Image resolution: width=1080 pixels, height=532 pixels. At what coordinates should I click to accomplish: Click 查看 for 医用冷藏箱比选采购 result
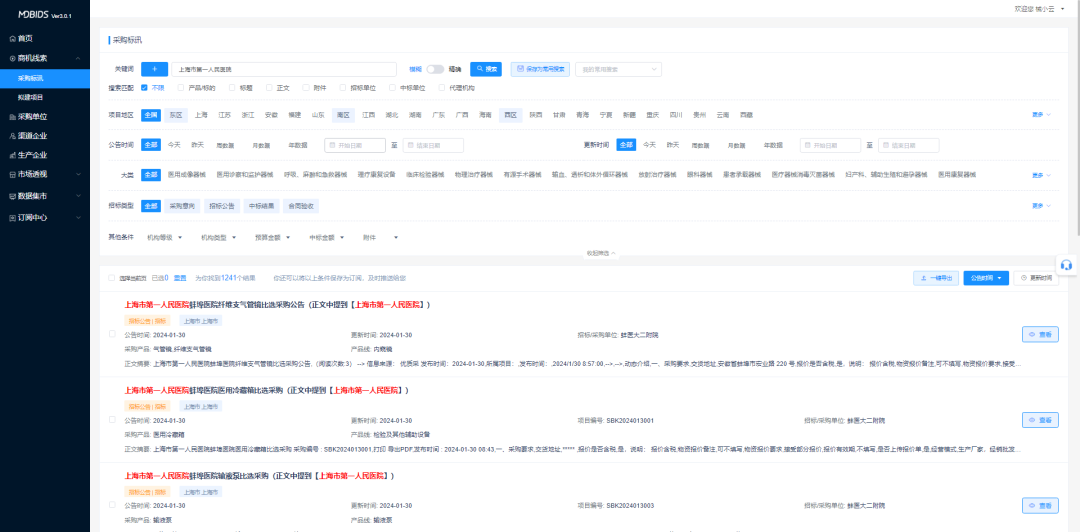(1040, 420)
